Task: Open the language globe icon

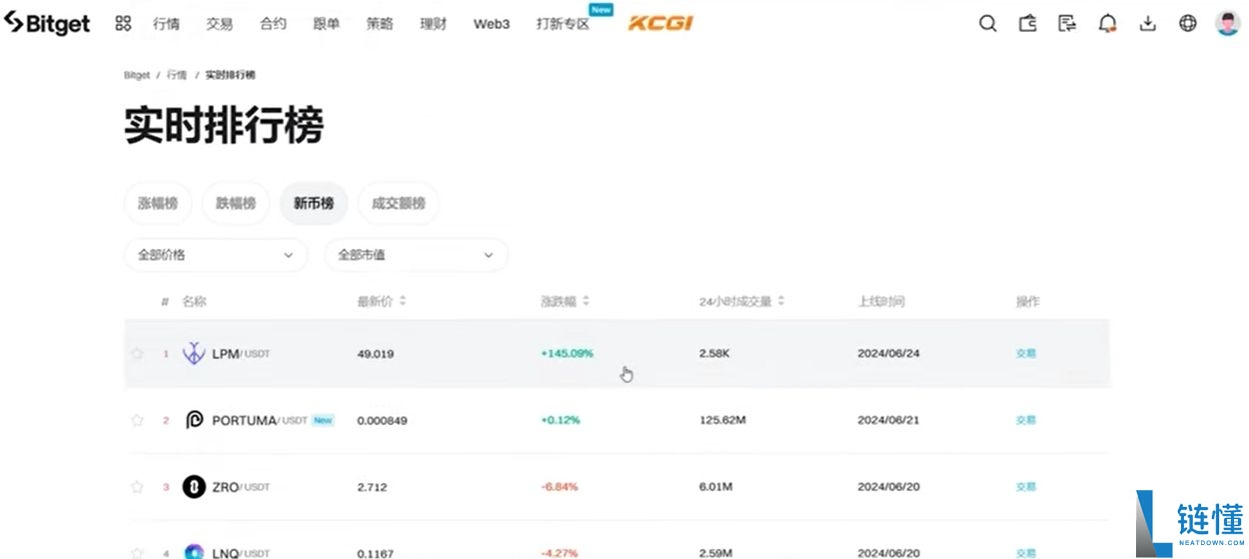Action: 1187,24
